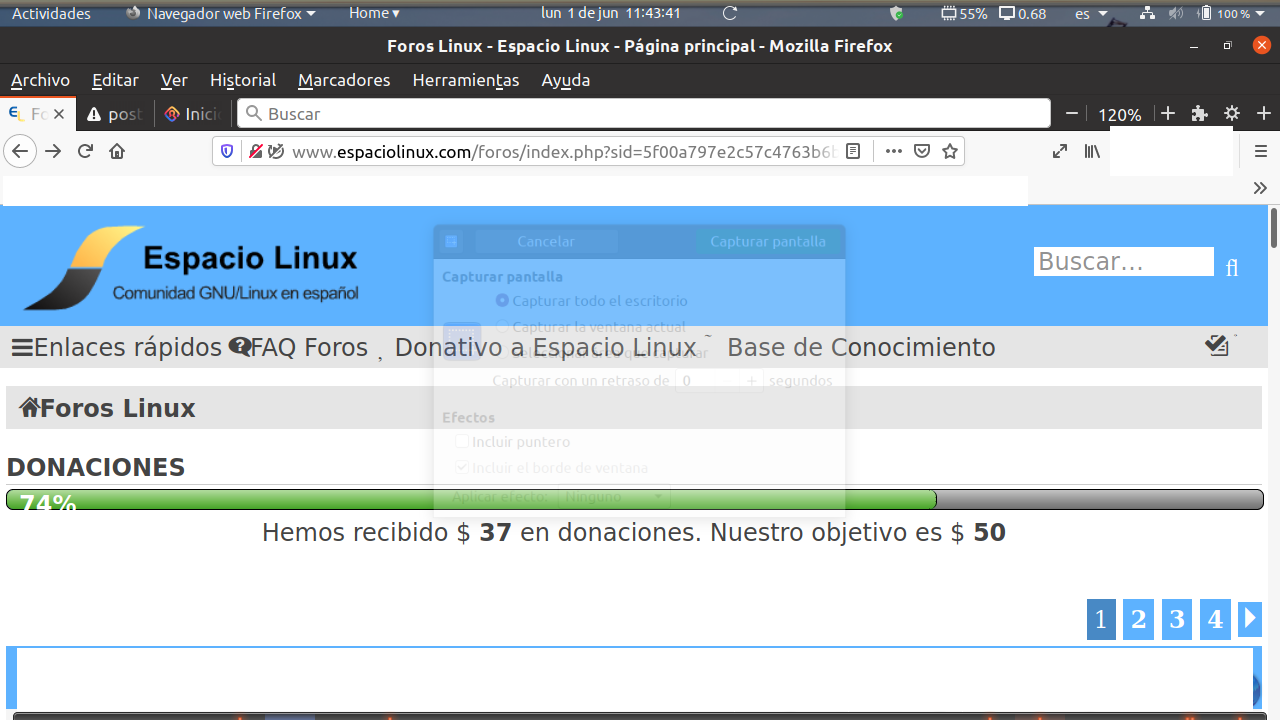Zoom out with the minus button

tap(1072, 113)
